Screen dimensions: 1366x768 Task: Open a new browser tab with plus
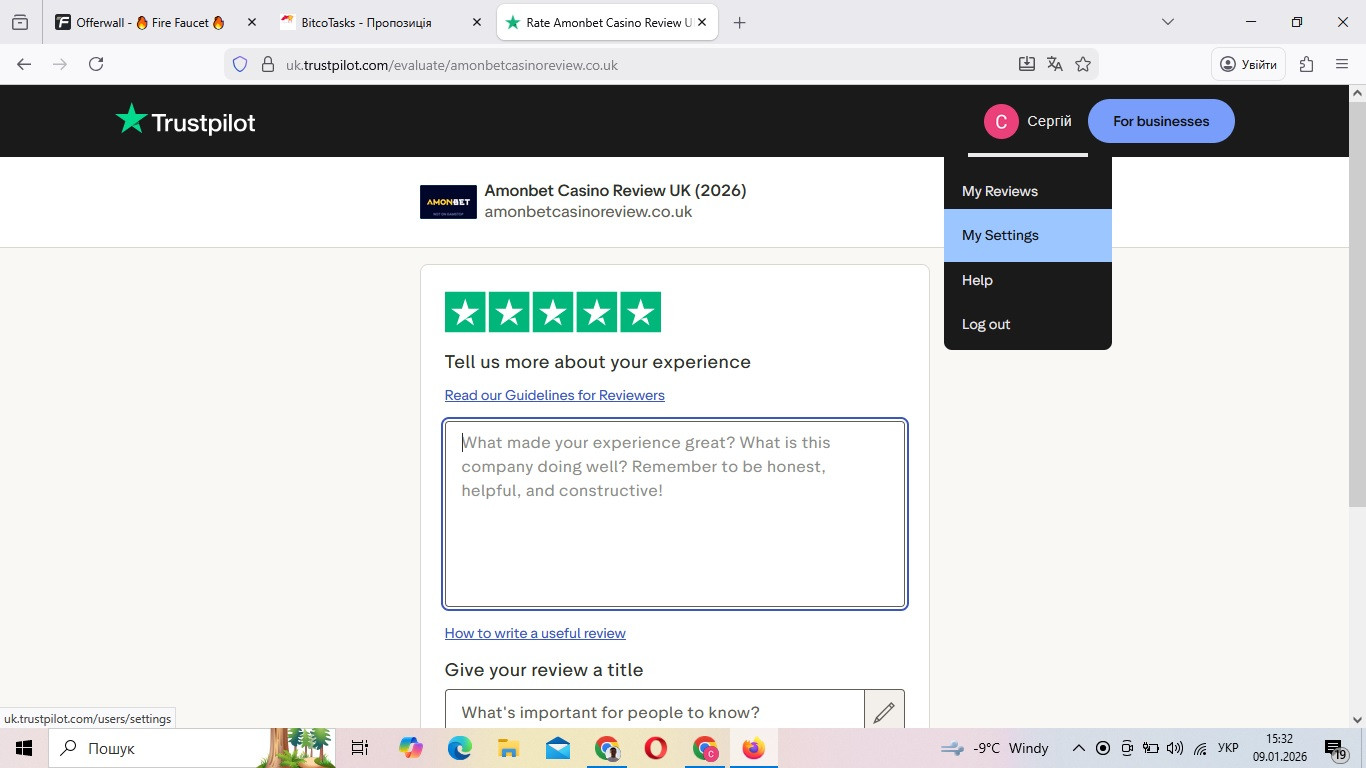click(740, 22)
